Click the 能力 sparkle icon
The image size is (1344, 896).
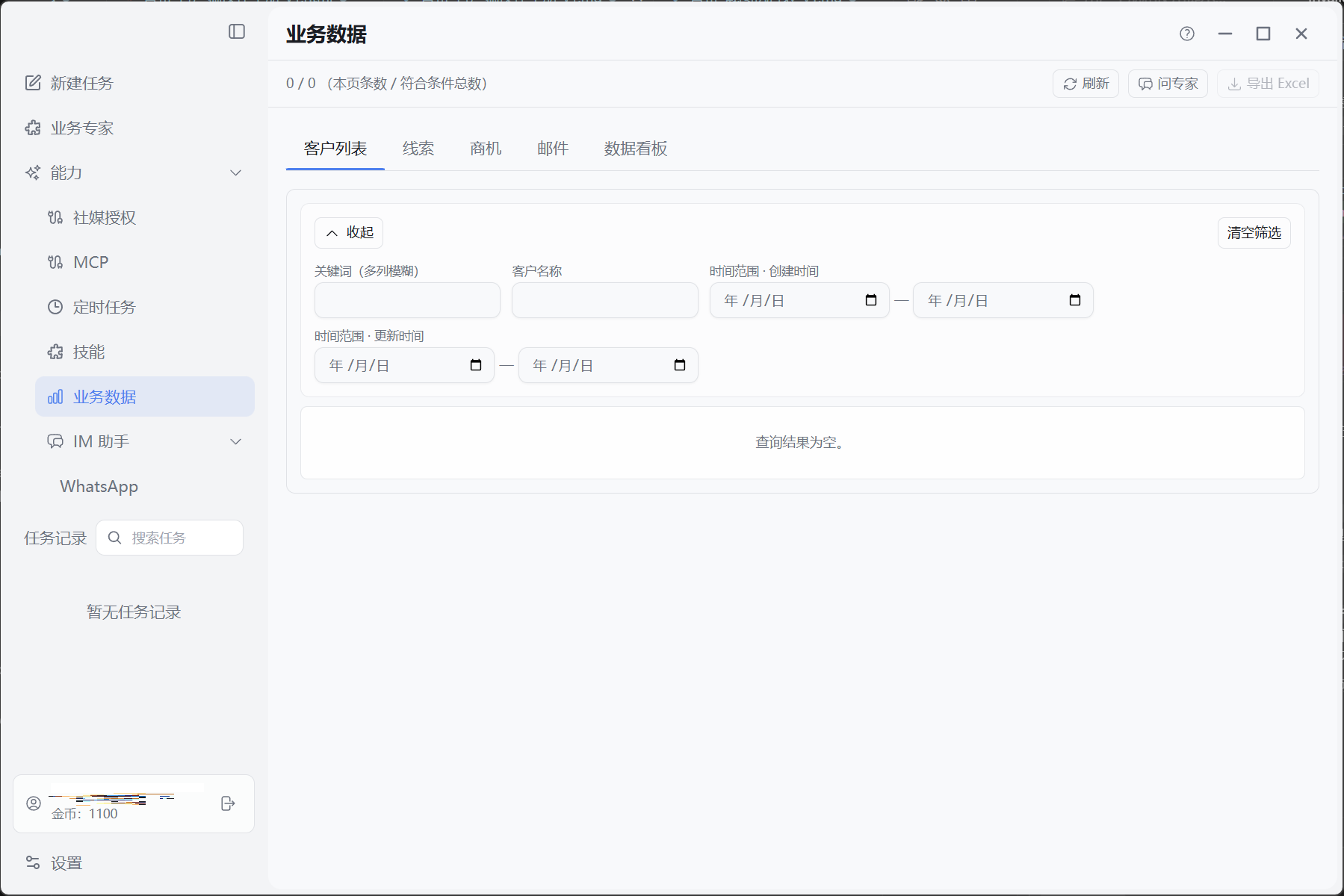pyautogui.click(x=33, y=172)
